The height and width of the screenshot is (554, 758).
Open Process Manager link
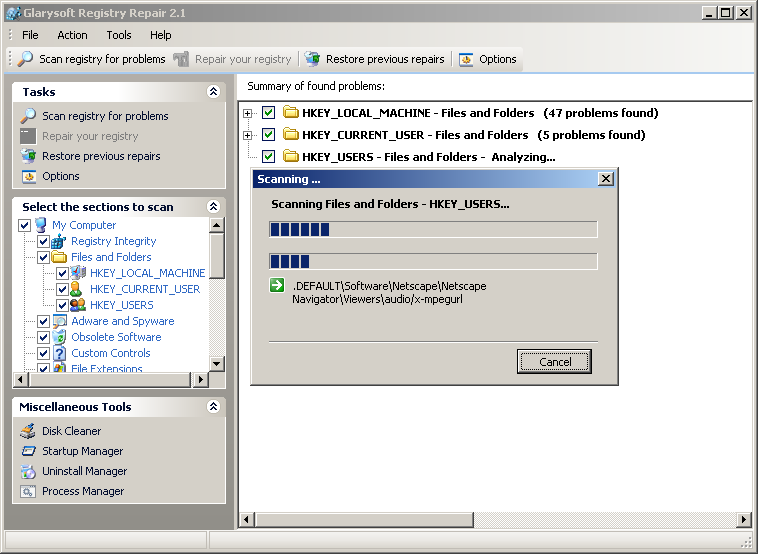83,491
